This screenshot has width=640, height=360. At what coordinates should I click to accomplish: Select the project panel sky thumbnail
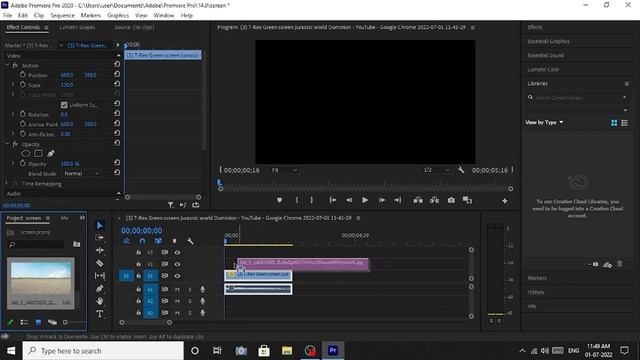click(41, 279)
